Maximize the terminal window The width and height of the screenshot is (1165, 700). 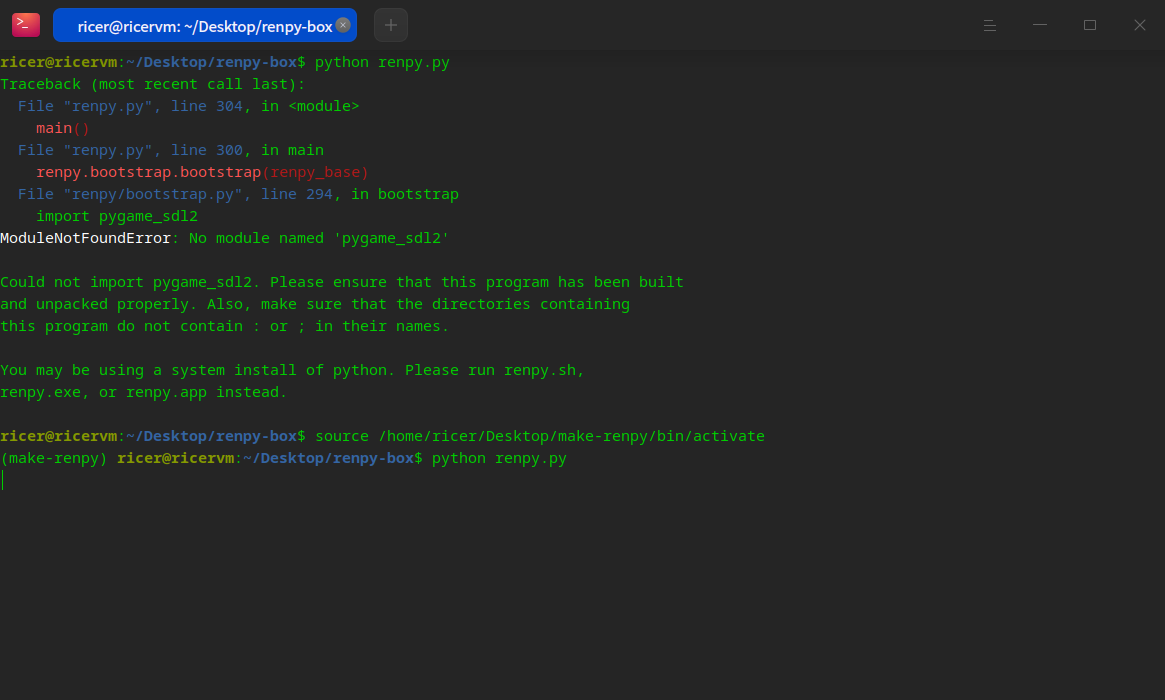coord(1090,25)
